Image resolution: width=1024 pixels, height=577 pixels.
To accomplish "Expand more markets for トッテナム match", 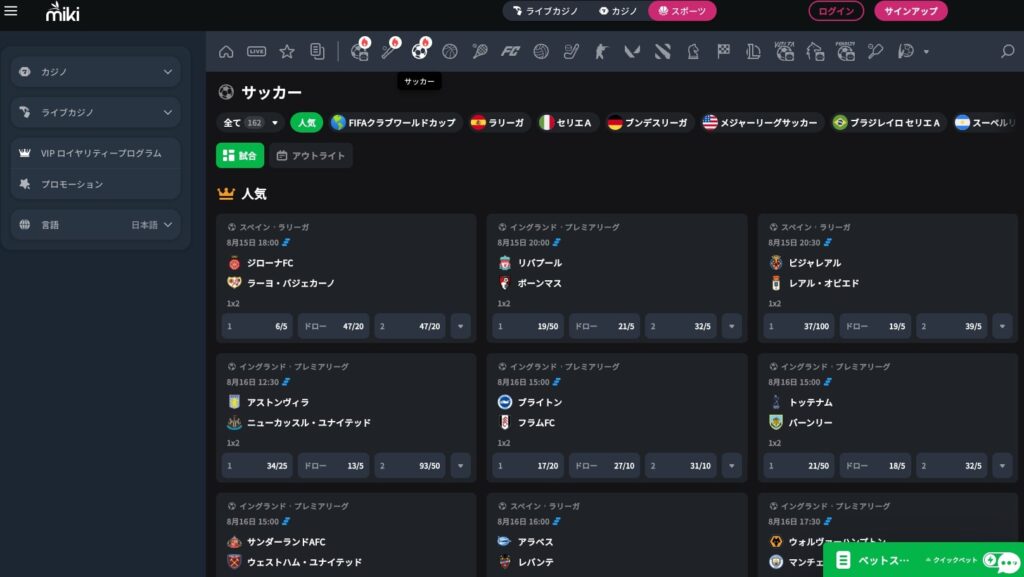I will (x=1002, y=466).
